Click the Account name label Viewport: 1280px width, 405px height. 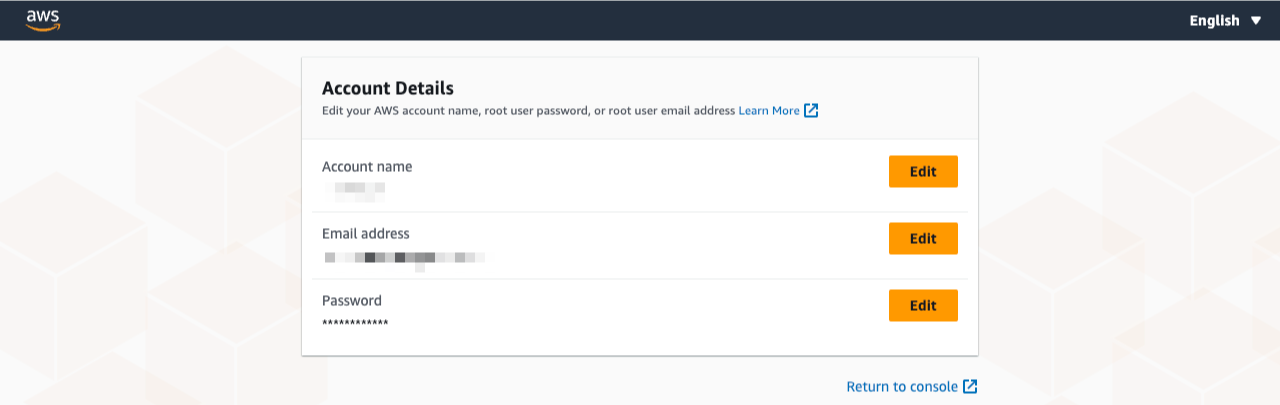pyautogui.click(x=367, y=167)
